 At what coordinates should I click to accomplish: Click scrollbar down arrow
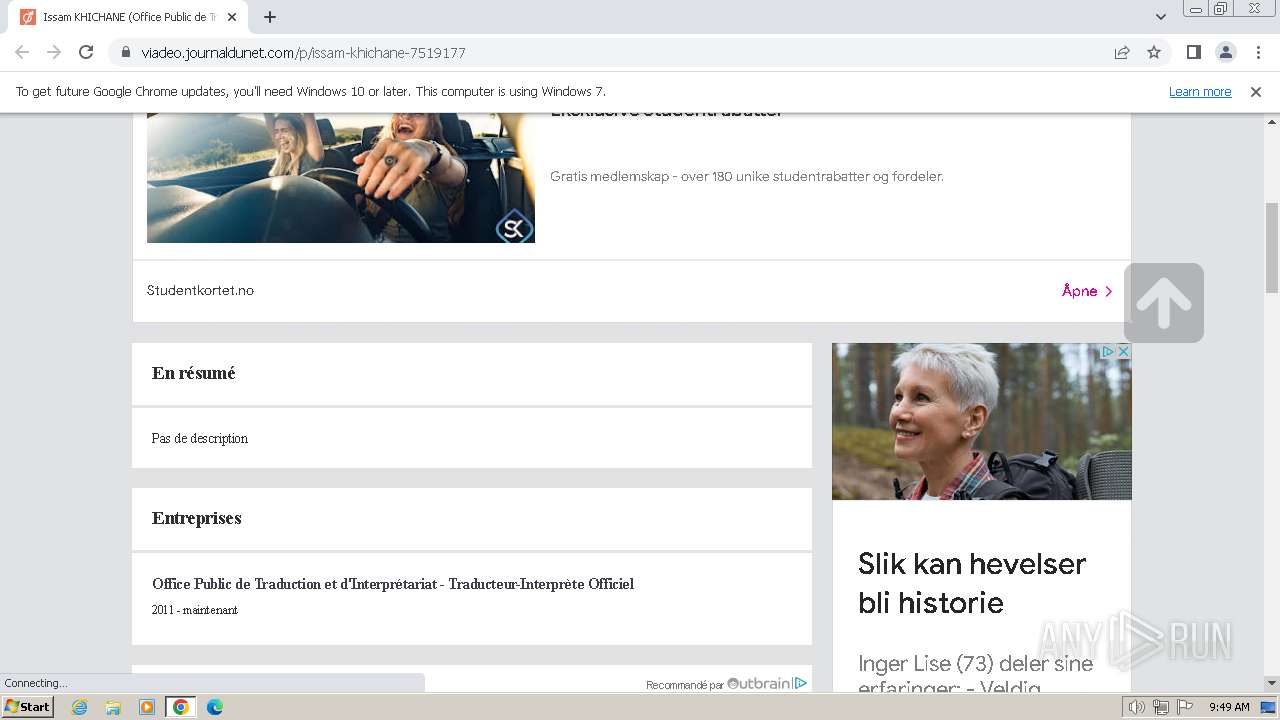[x=1272, y=683]
